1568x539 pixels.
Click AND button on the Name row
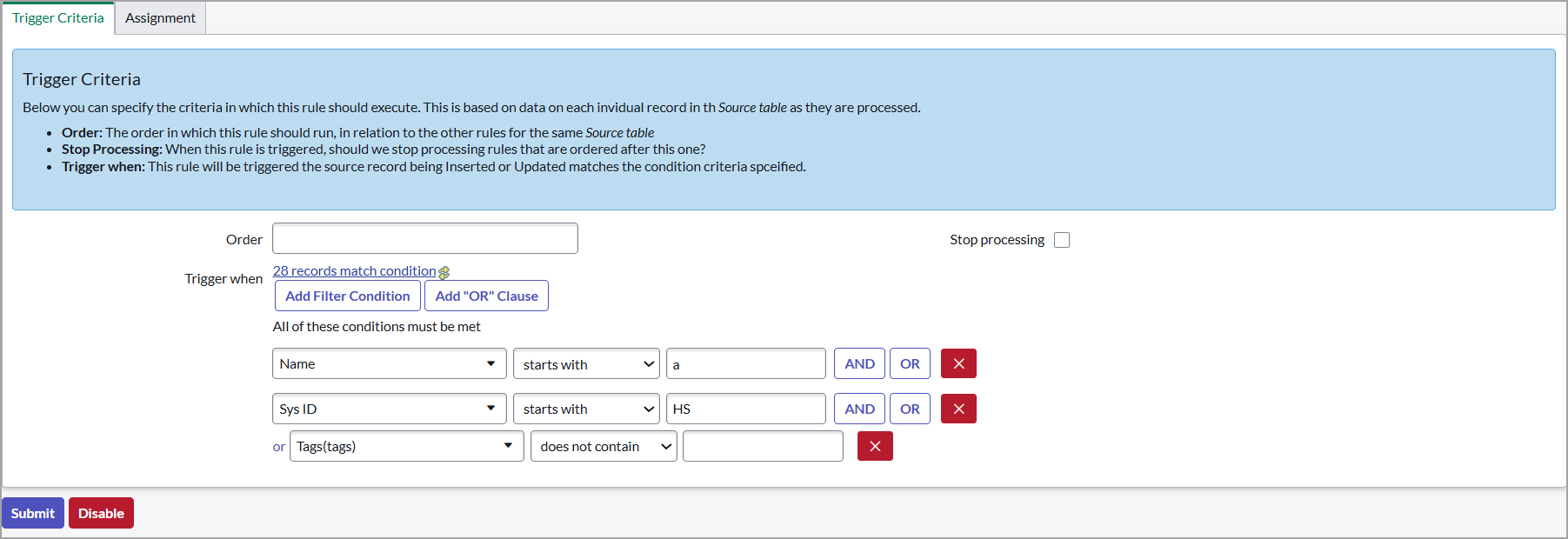pyautogui.click(x=859, y=363)
